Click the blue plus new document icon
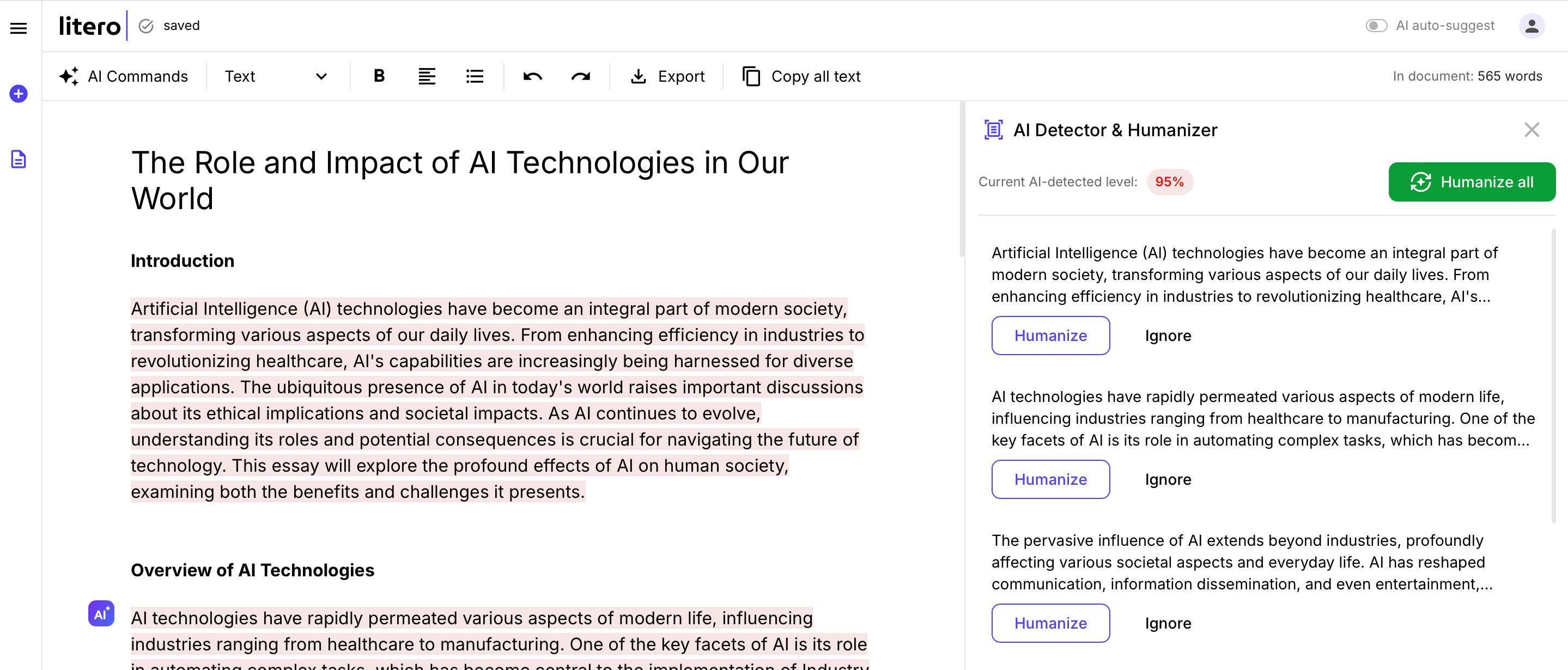 point(19,94)
